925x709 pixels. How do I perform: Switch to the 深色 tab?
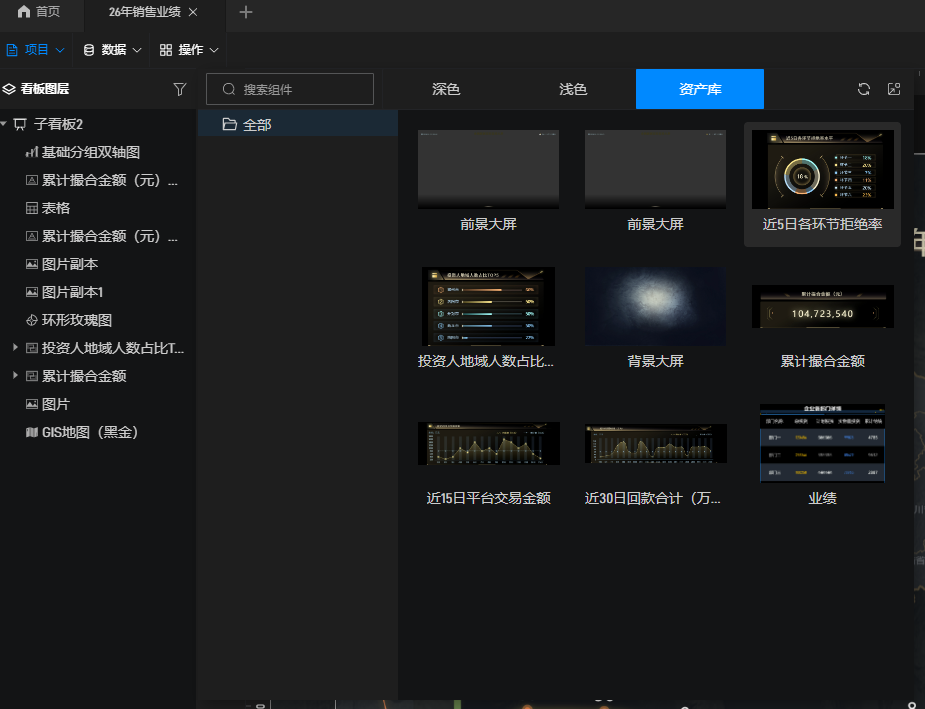(446, 89)
